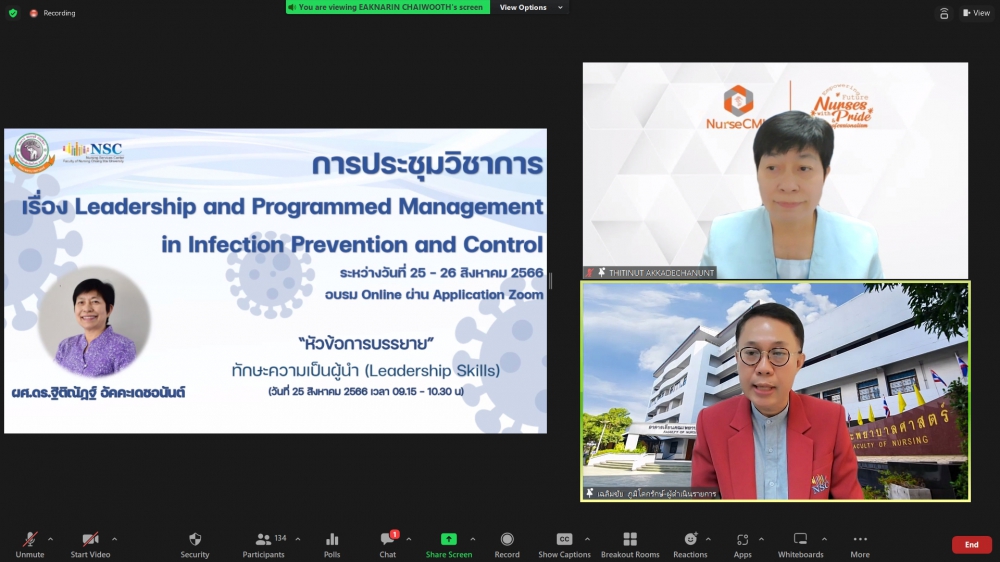The height and width of the screenshot is (562, 1000).
Task: Start recording with Record button
Action: (507, 544)
